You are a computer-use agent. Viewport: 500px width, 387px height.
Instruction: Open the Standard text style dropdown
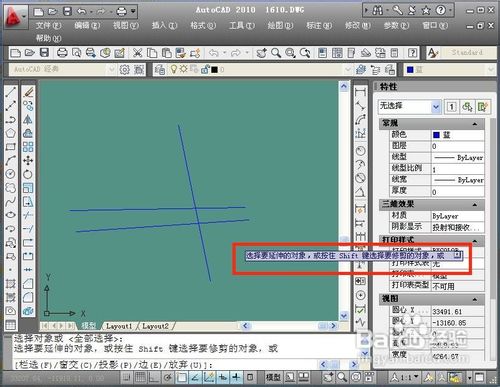tap(467, 52)
